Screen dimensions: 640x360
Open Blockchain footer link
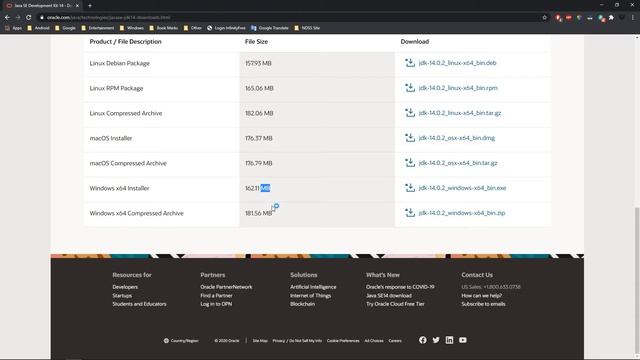(302, 304)
